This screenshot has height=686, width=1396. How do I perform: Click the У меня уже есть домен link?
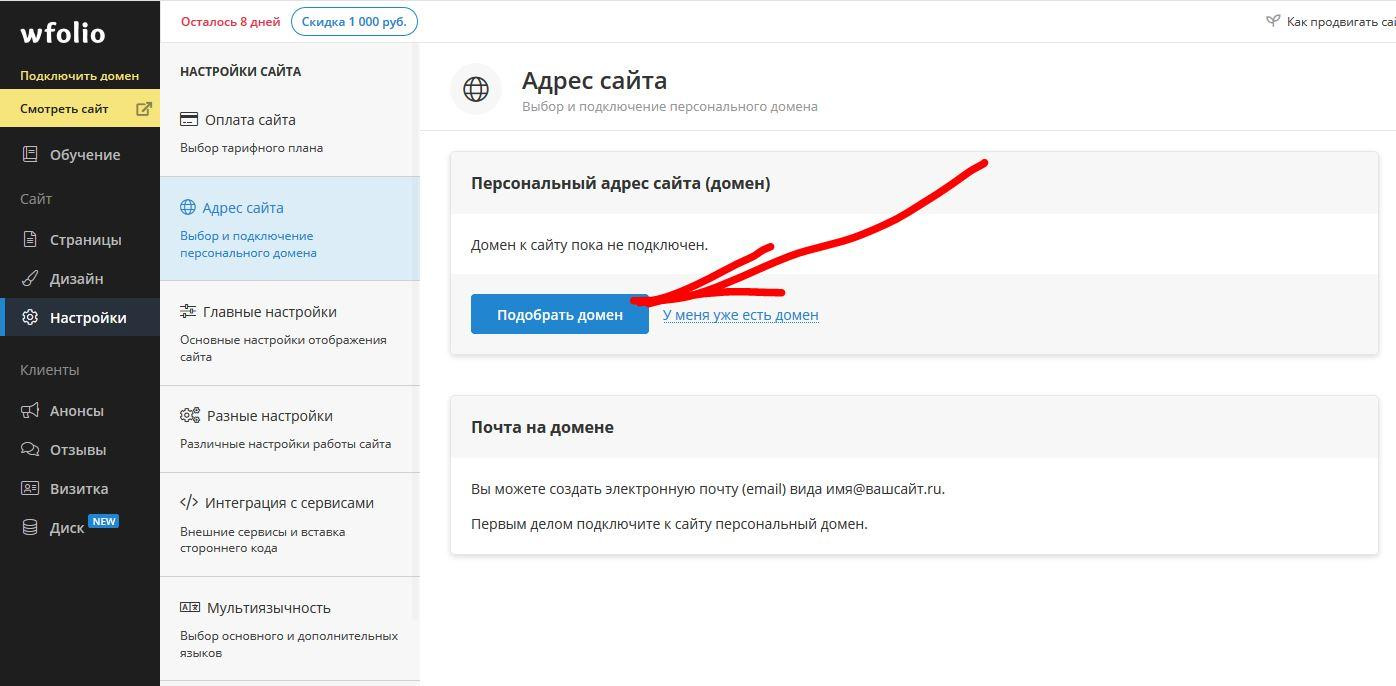pos(740,315)
